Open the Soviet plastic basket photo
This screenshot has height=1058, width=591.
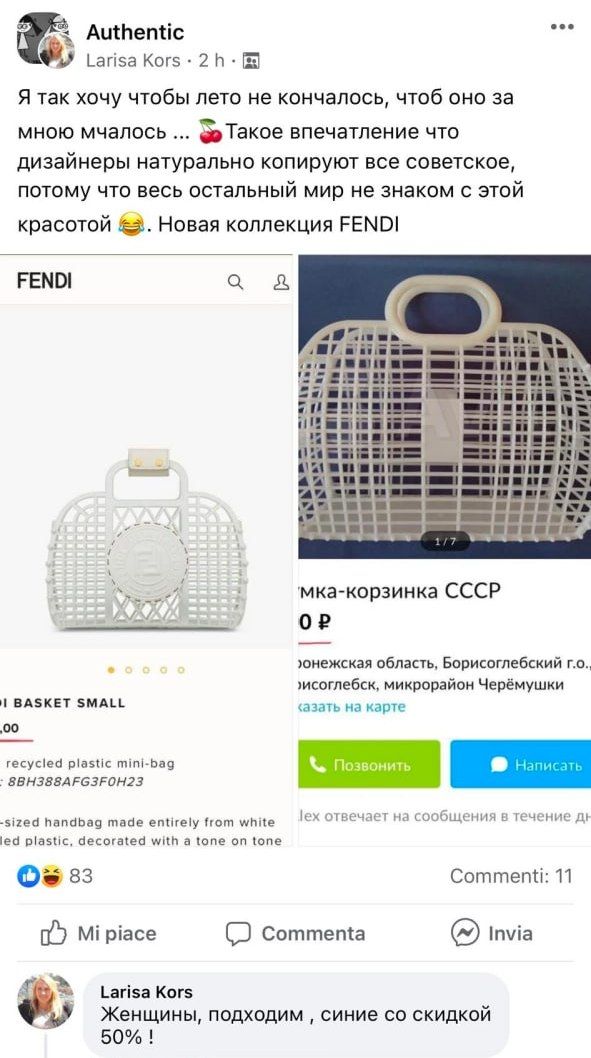coord(445,406)
